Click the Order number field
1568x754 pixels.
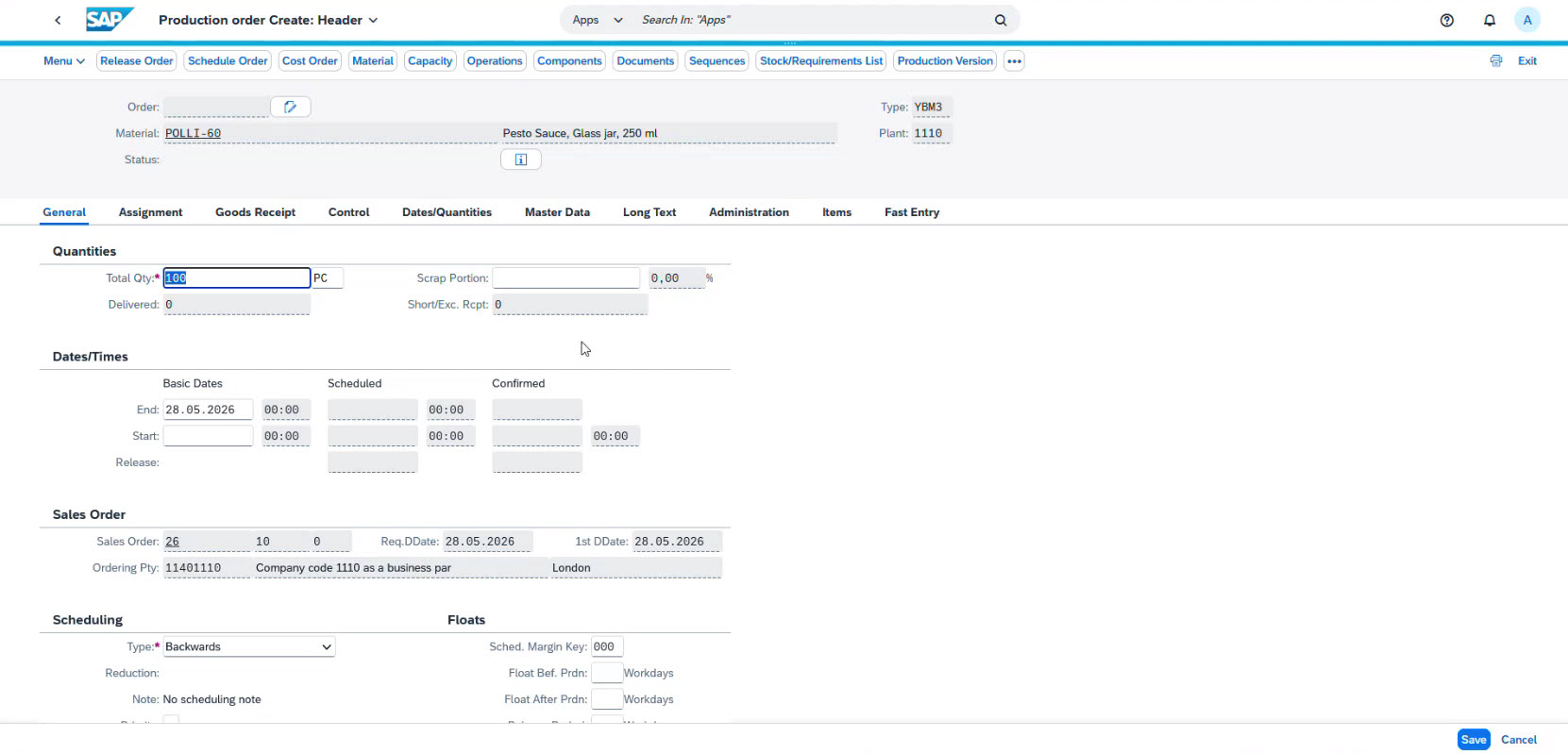(x=216, y=107)
